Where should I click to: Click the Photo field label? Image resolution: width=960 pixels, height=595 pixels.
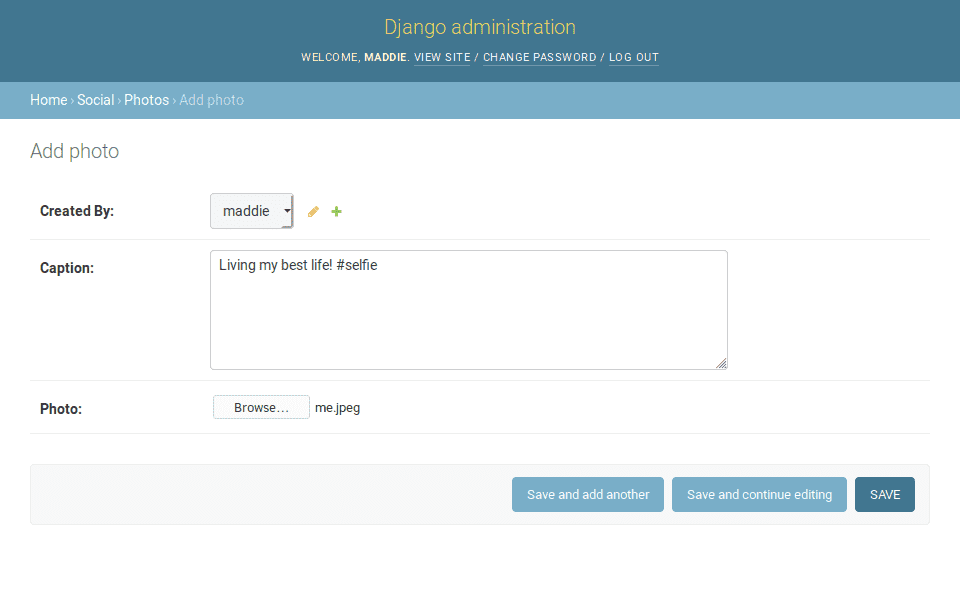coord(61,409)
